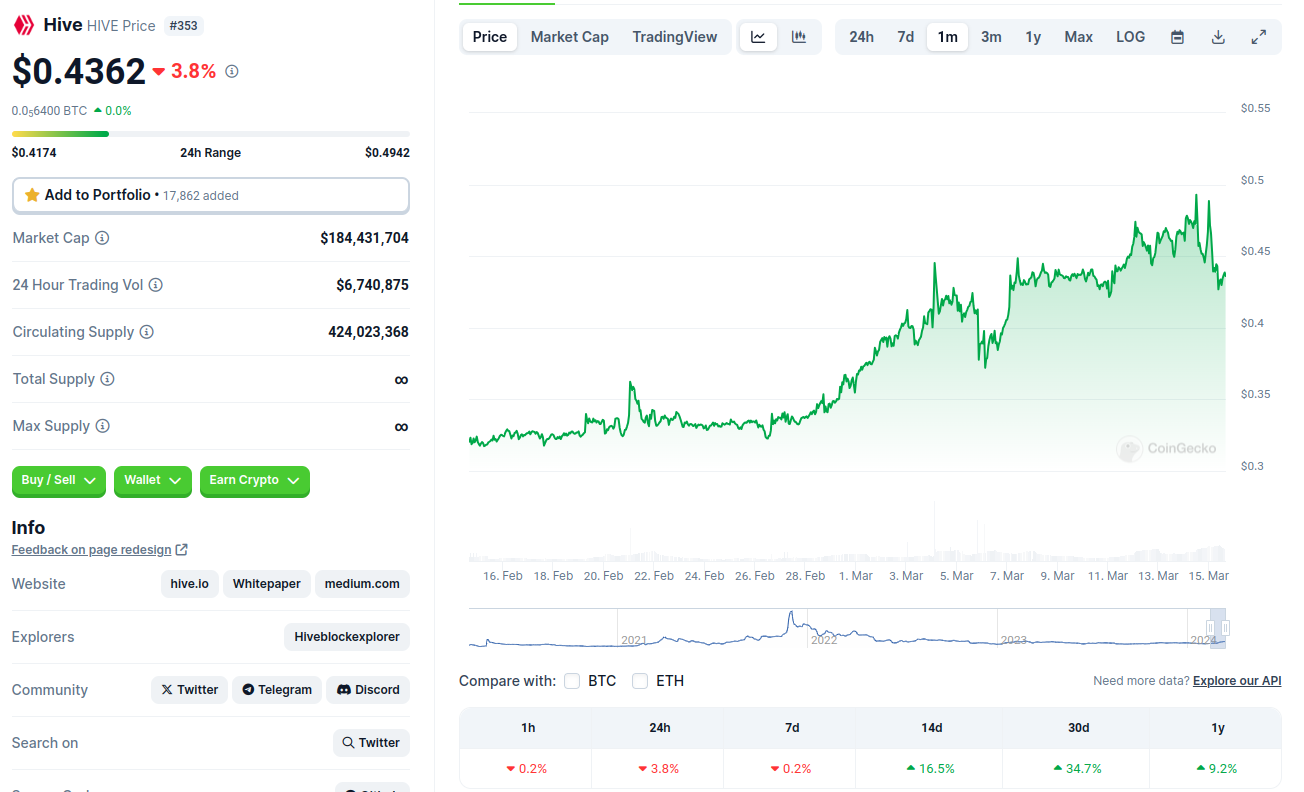
Task: Click circulating supply value 424,023,368
Action: coord(368,332)
